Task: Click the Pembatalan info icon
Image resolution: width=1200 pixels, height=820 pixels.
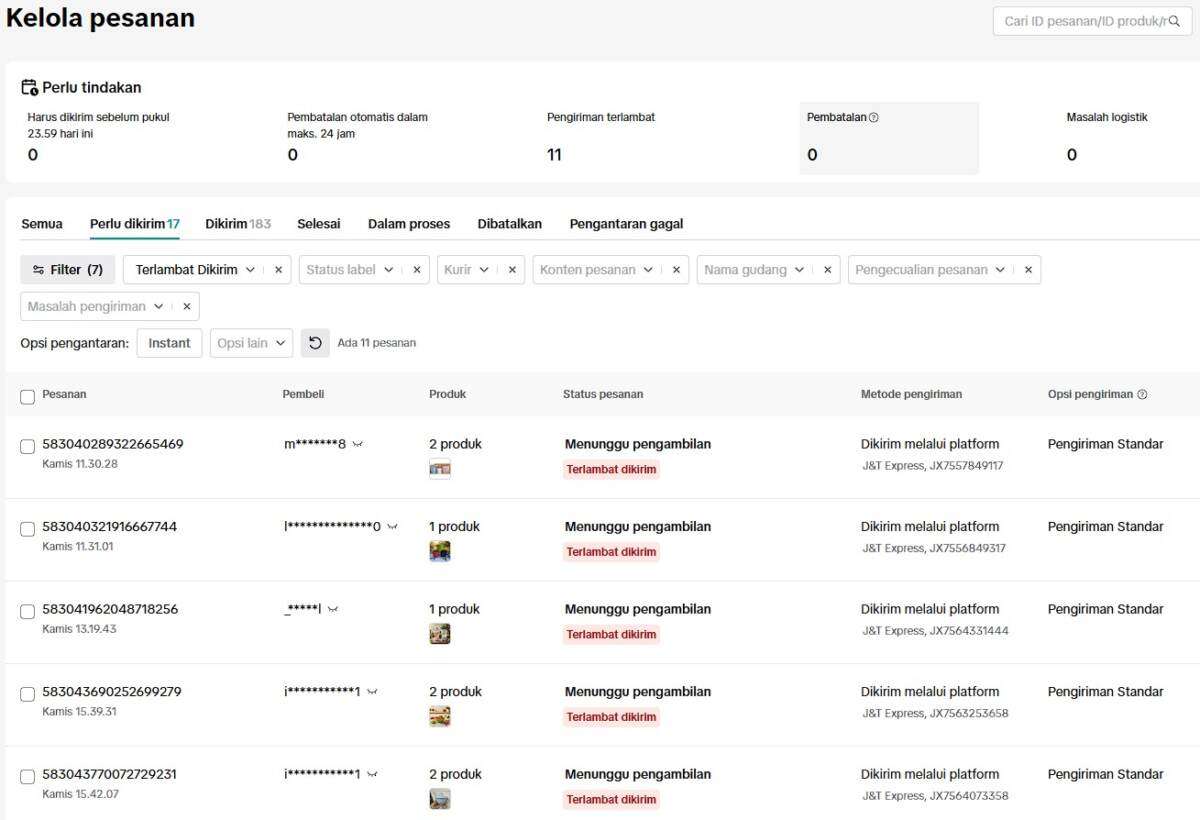Action: (874, 117)
